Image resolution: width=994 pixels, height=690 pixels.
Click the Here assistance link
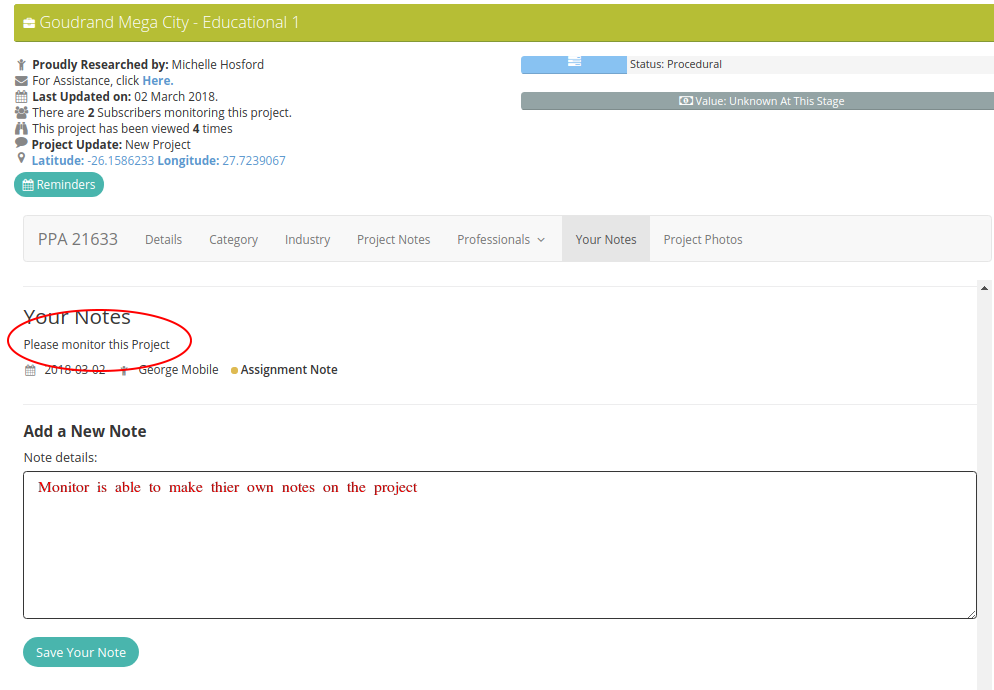click(x=158, y=81)
